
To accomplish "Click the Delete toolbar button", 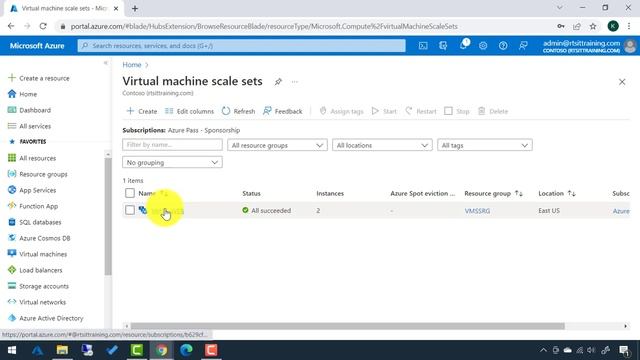I will coord(493,111).
